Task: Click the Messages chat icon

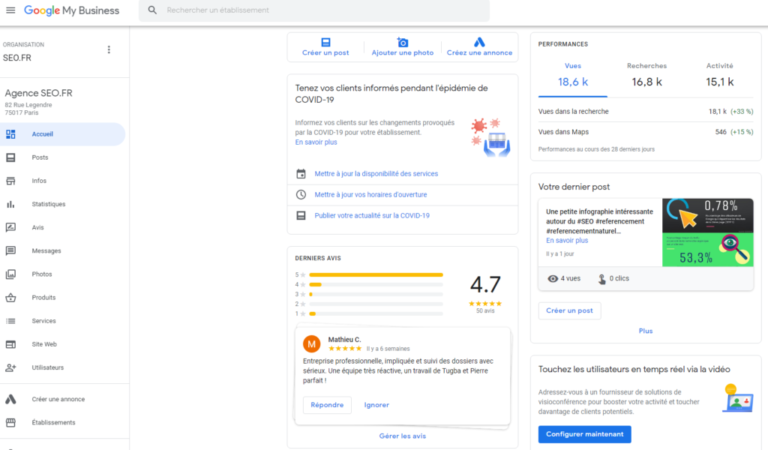Action: 10,251
